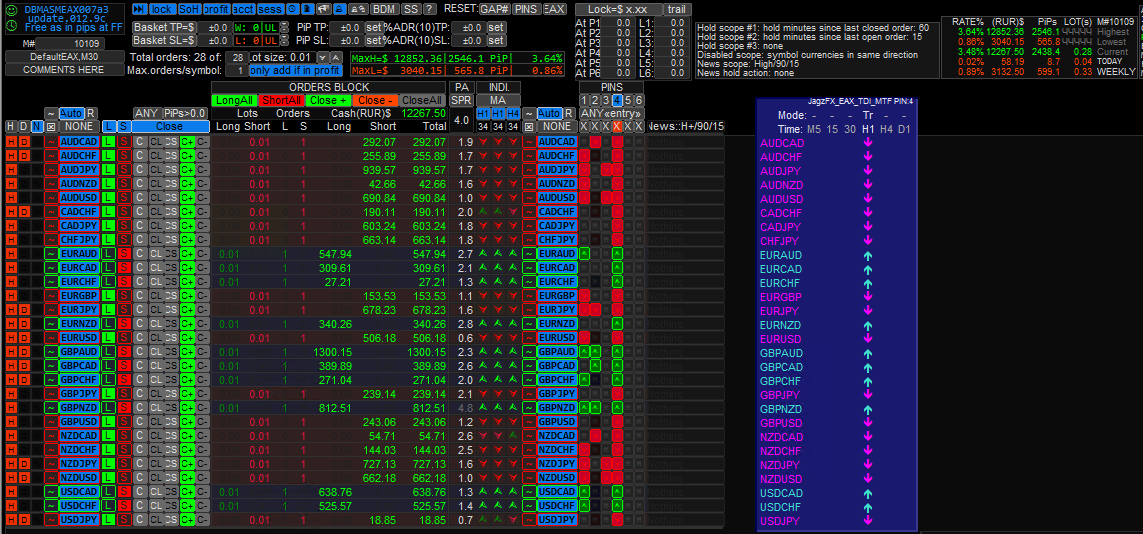Image resolution: width=1143 pixels, height=534 pixels.
Task: Toggle the 'only add if in profit' option
Action: click(295, 70)
